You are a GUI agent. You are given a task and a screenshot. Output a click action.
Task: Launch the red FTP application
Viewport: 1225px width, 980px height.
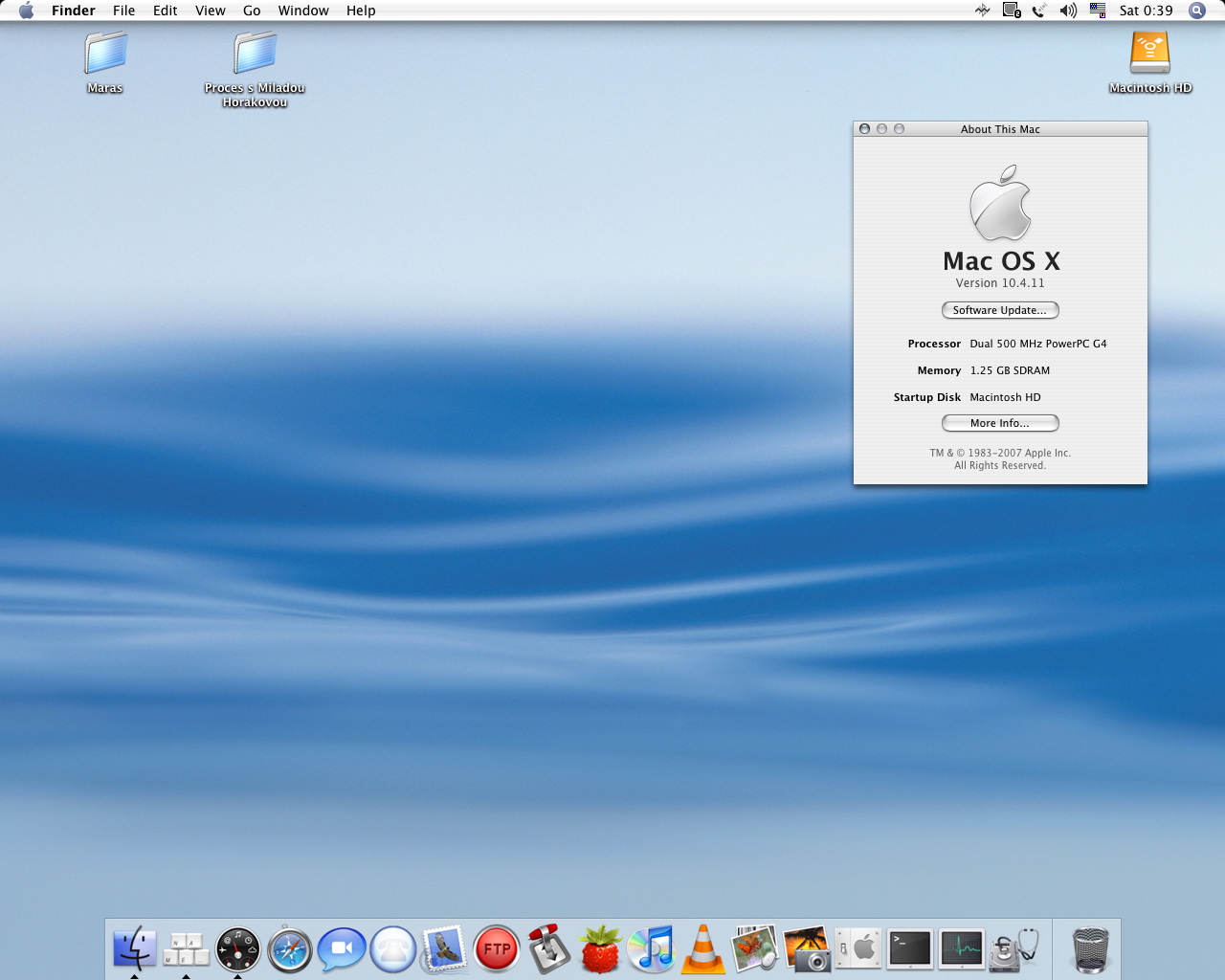(497, 949)
